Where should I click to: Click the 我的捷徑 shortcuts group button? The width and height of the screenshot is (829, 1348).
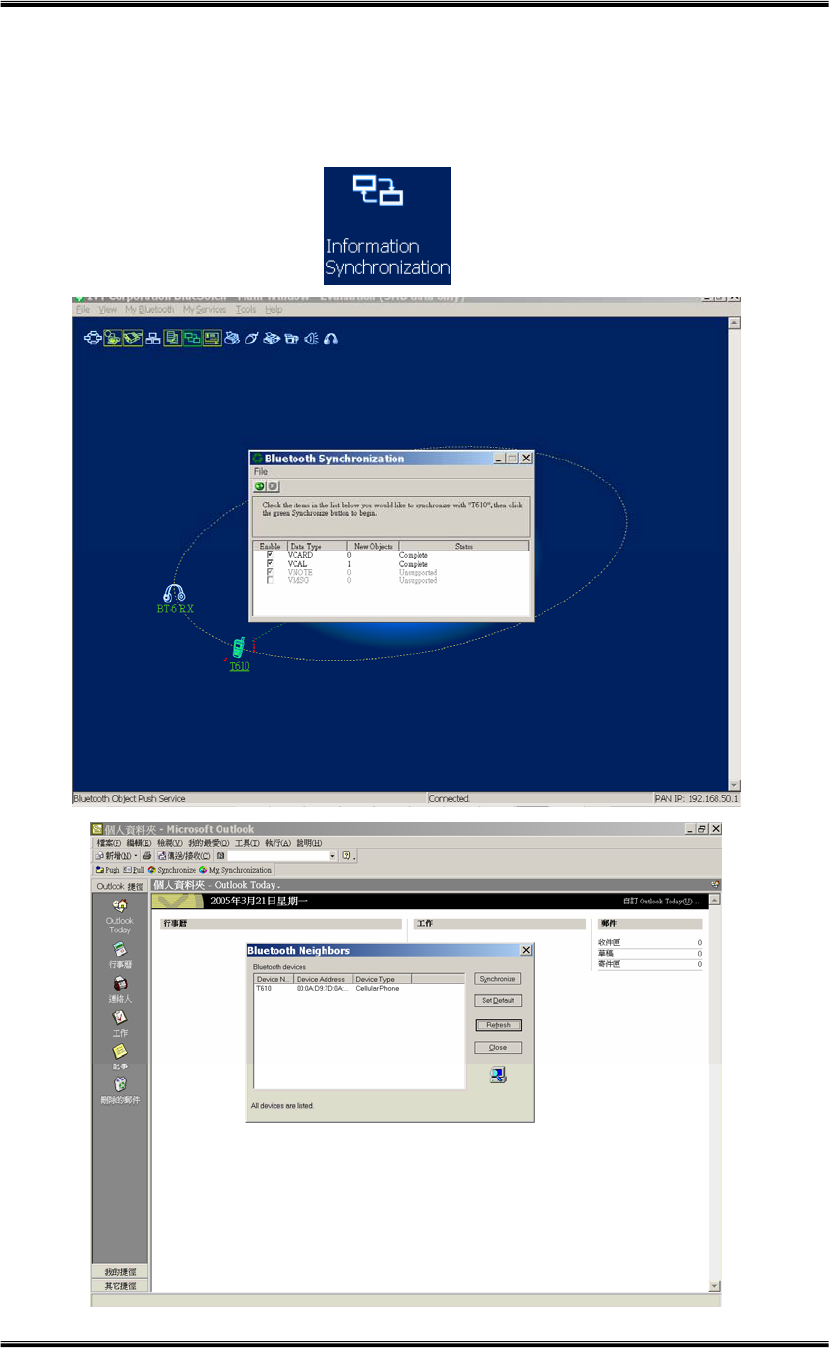pos(120,1271)
